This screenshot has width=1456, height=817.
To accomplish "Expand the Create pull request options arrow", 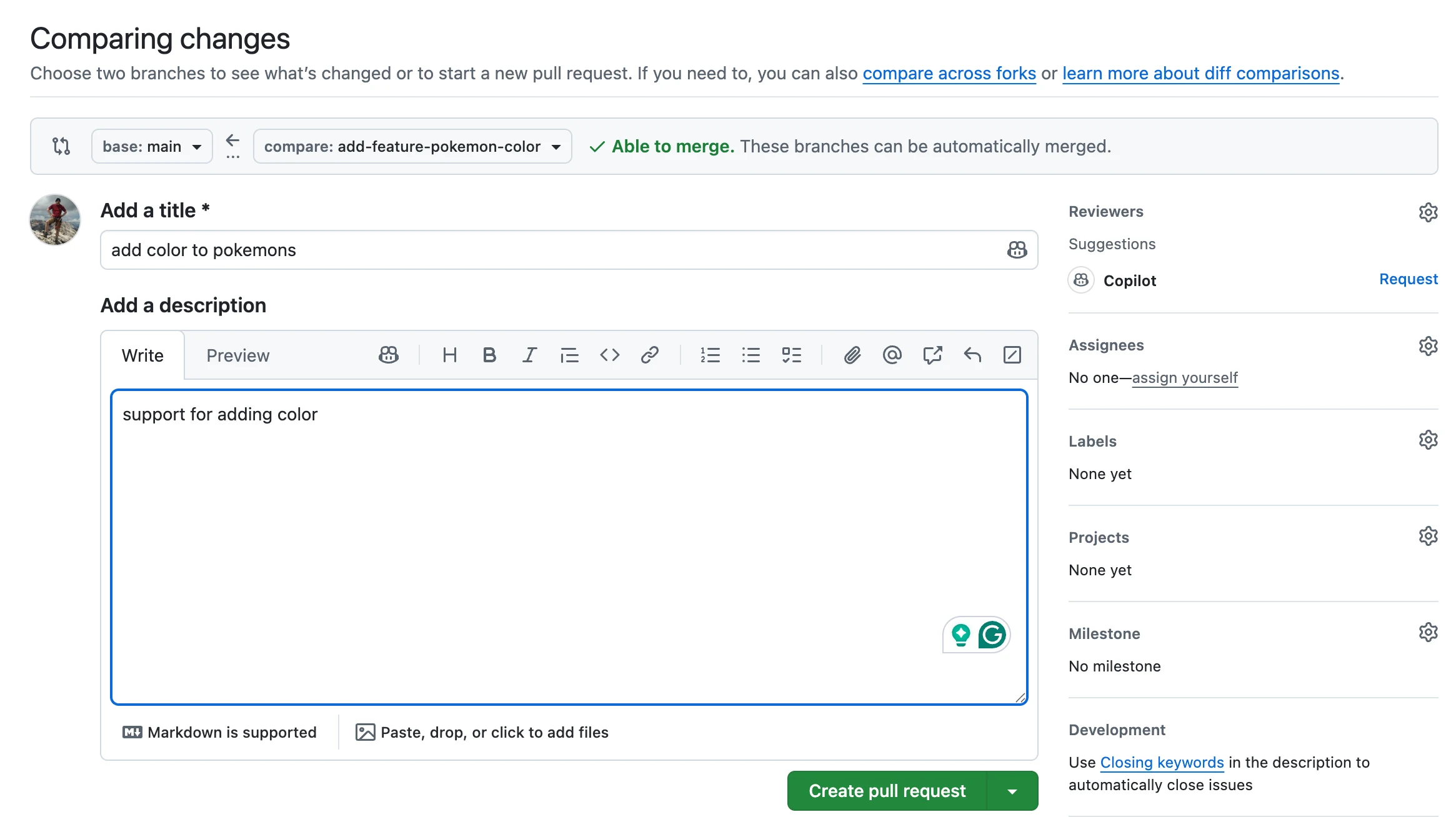I will pos(1012,791).
